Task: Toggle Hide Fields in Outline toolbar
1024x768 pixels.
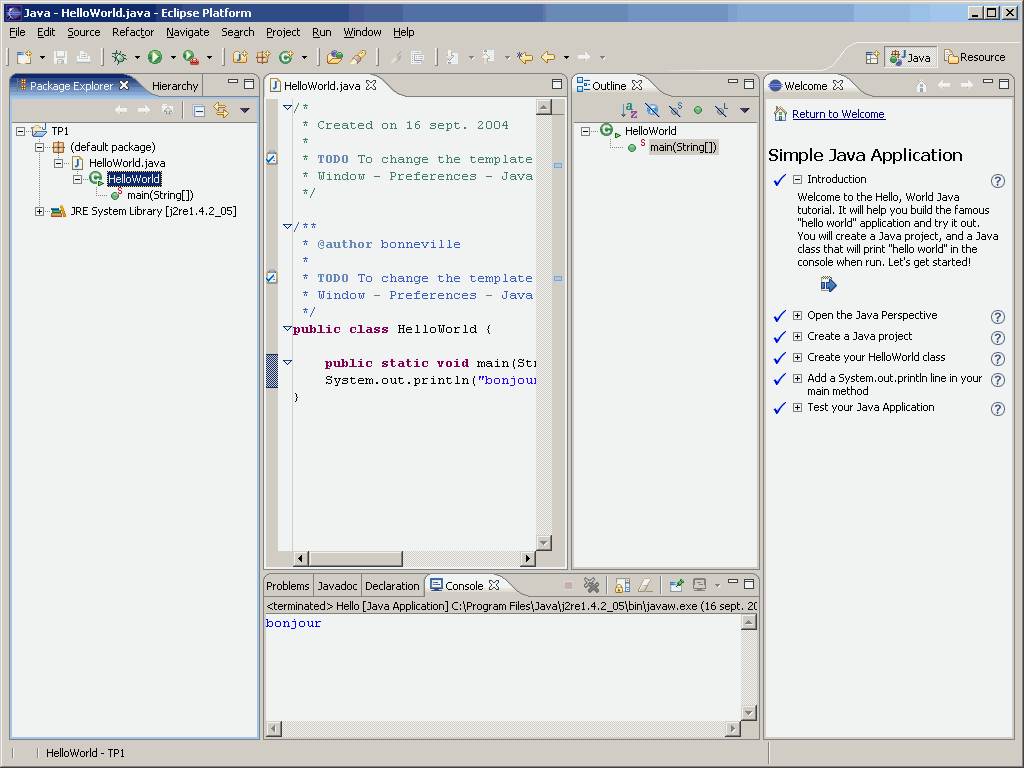Action: pos(652,110)
